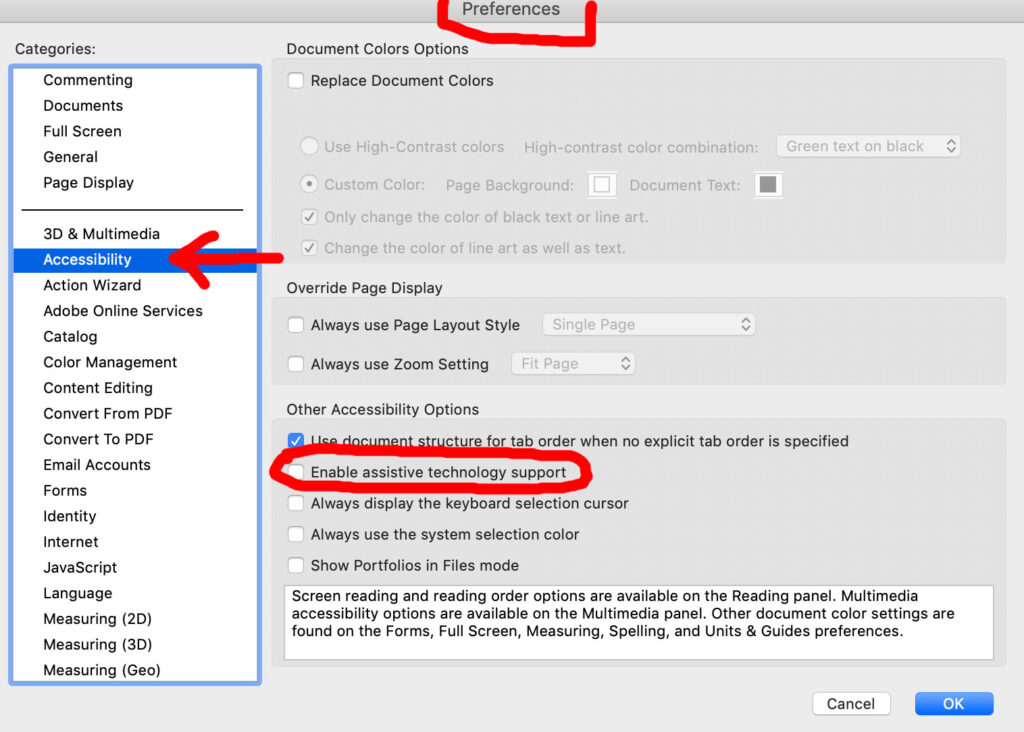Select the Custom Color radio option

(310, 184)
